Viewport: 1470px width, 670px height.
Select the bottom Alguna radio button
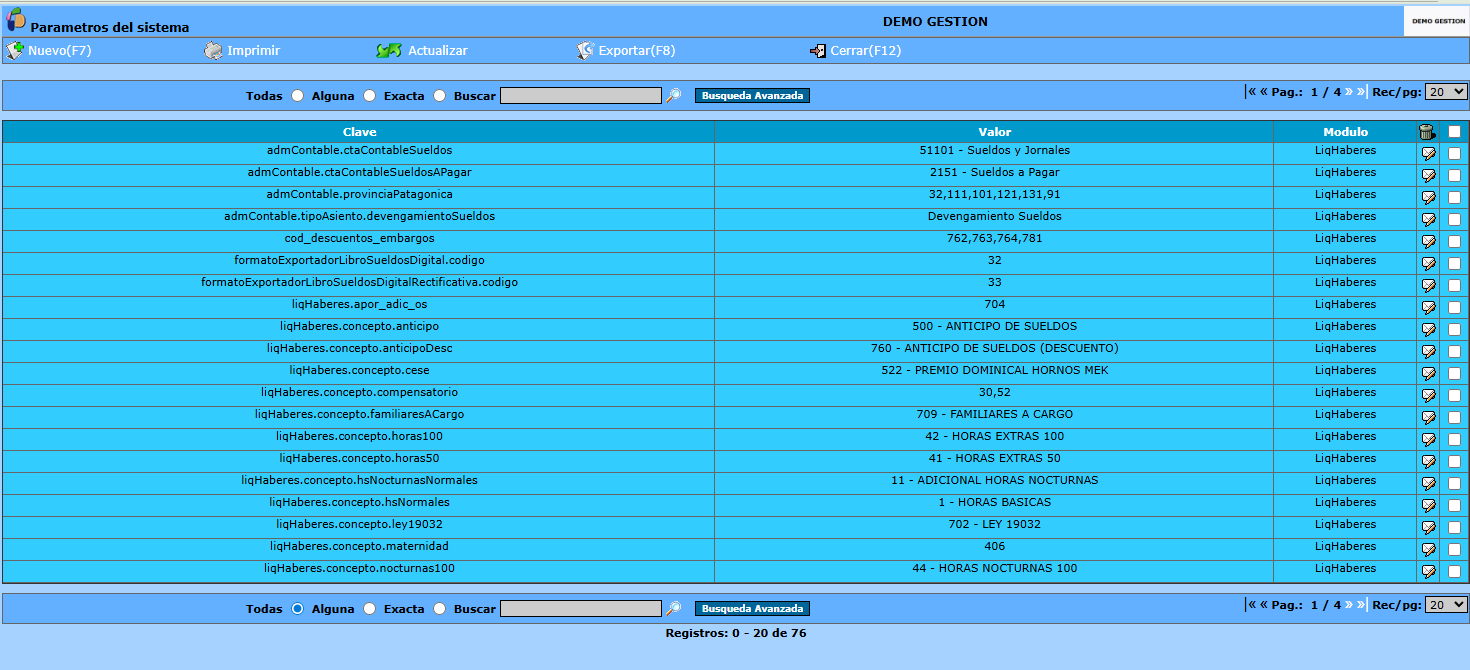tap(369, 609)
